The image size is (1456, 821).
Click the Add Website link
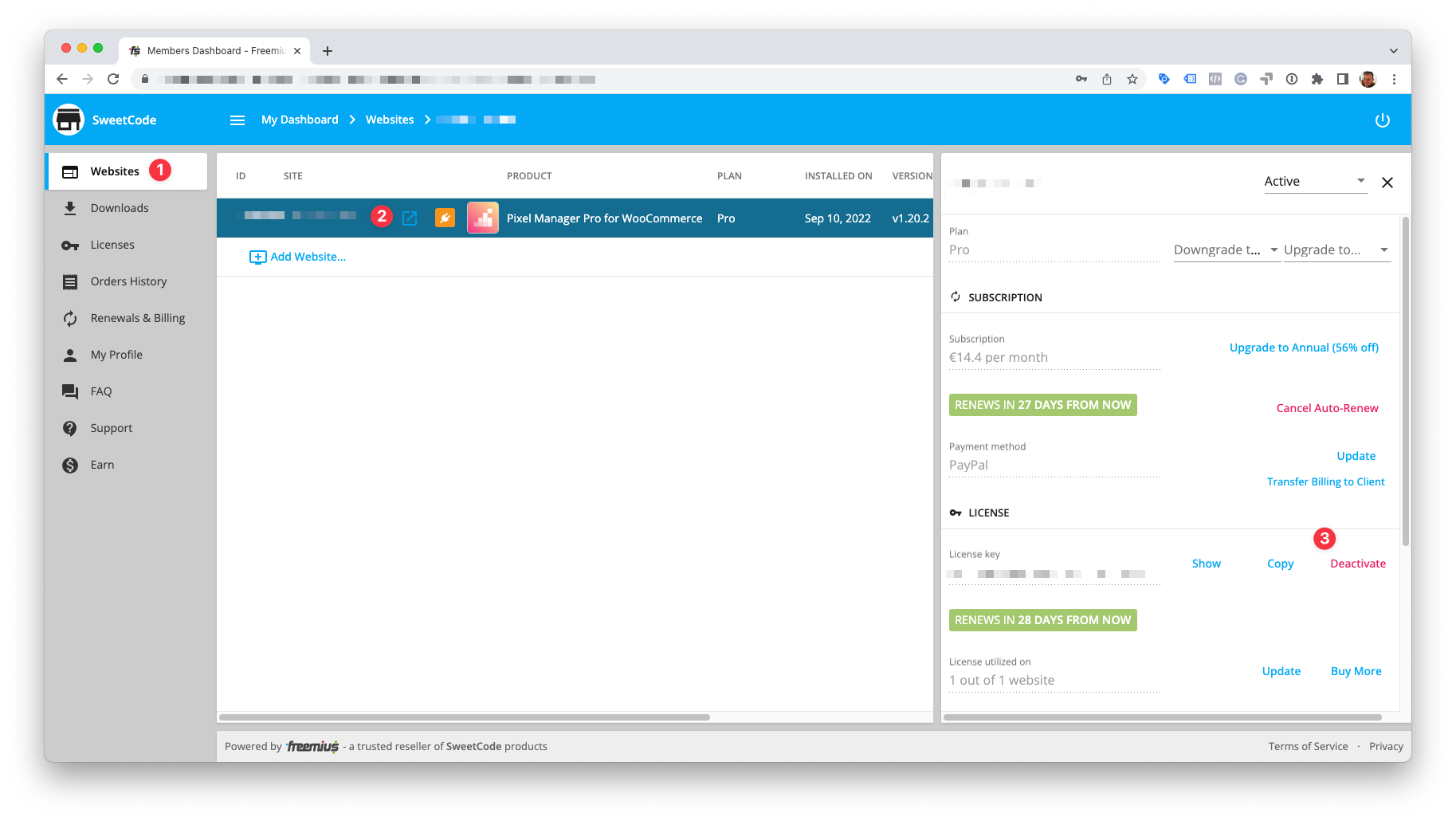298,257
